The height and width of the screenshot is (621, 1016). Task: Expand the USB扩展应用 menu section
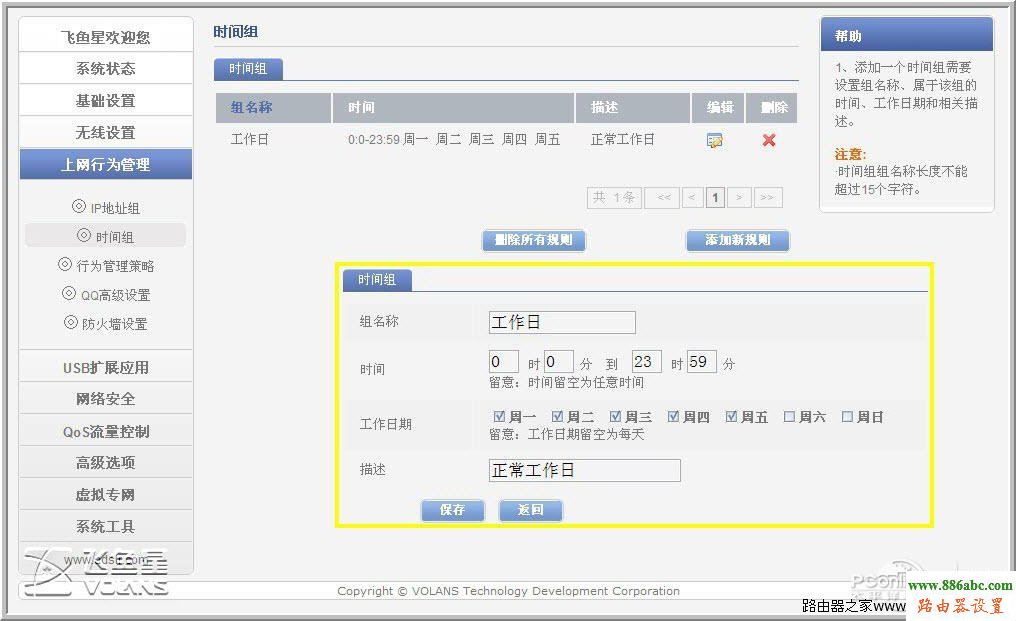pos(105,367)
